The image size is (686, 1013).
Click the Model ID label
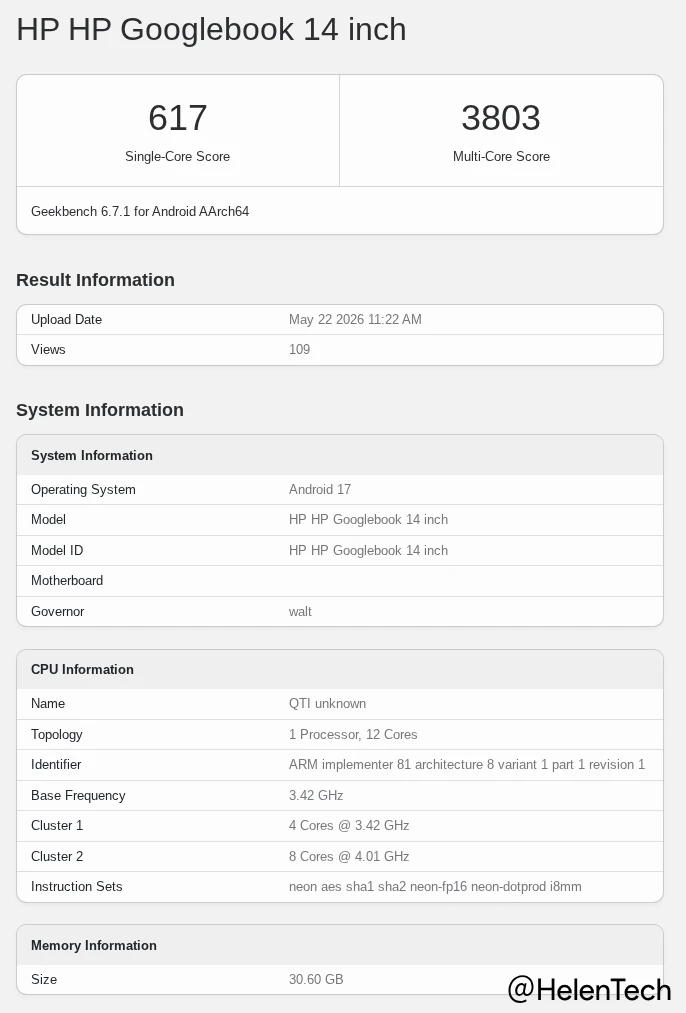[57, 550]
